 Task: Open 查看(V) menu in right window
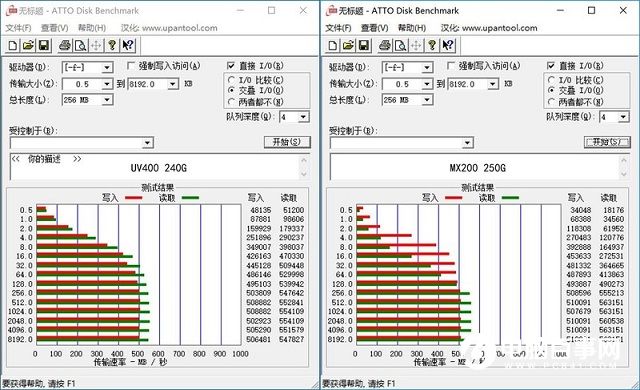tap(374, 28)
